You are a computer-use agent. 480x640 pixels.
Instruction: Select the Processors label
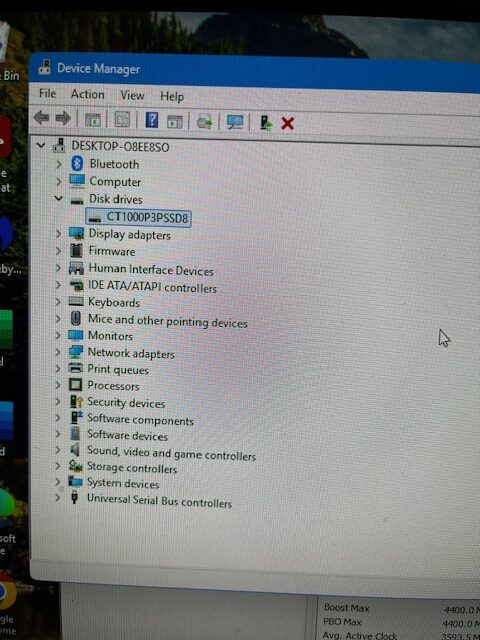(x=113, y=386)
